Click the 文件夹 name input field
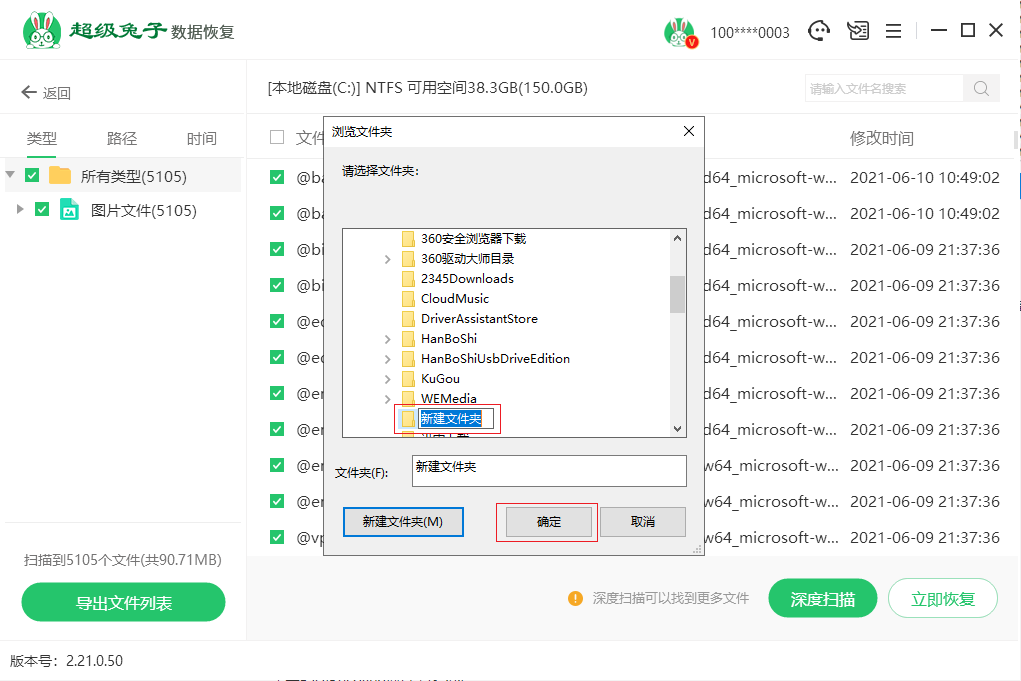This screenshot has height=681, width=1021. click(549, 470)
